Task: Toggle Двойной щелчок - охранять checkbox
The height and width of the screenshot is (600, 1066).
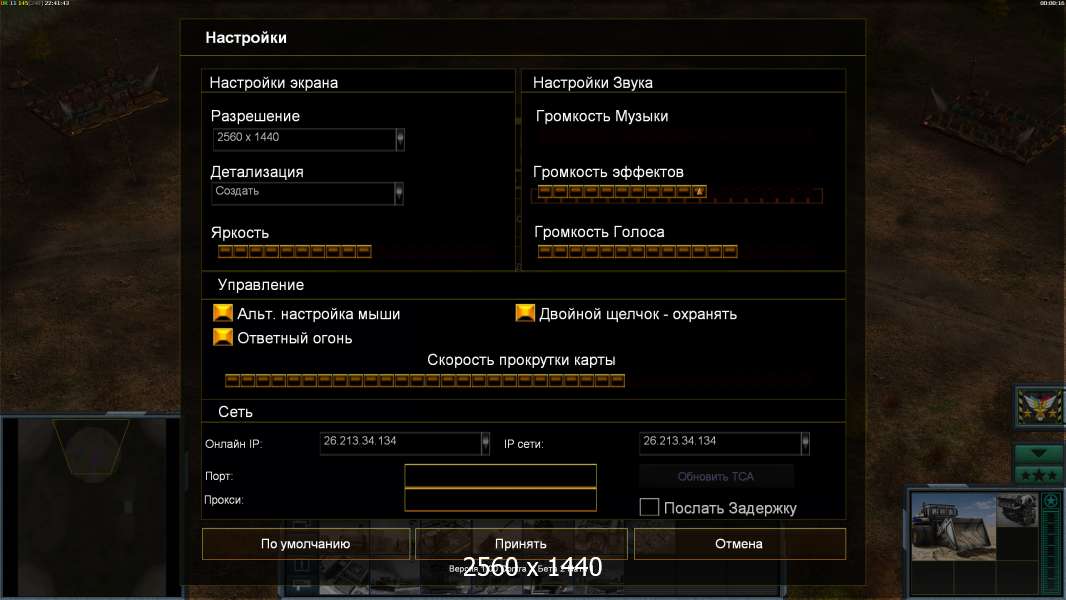Action: pyautogui.click(x=525, y=313)
